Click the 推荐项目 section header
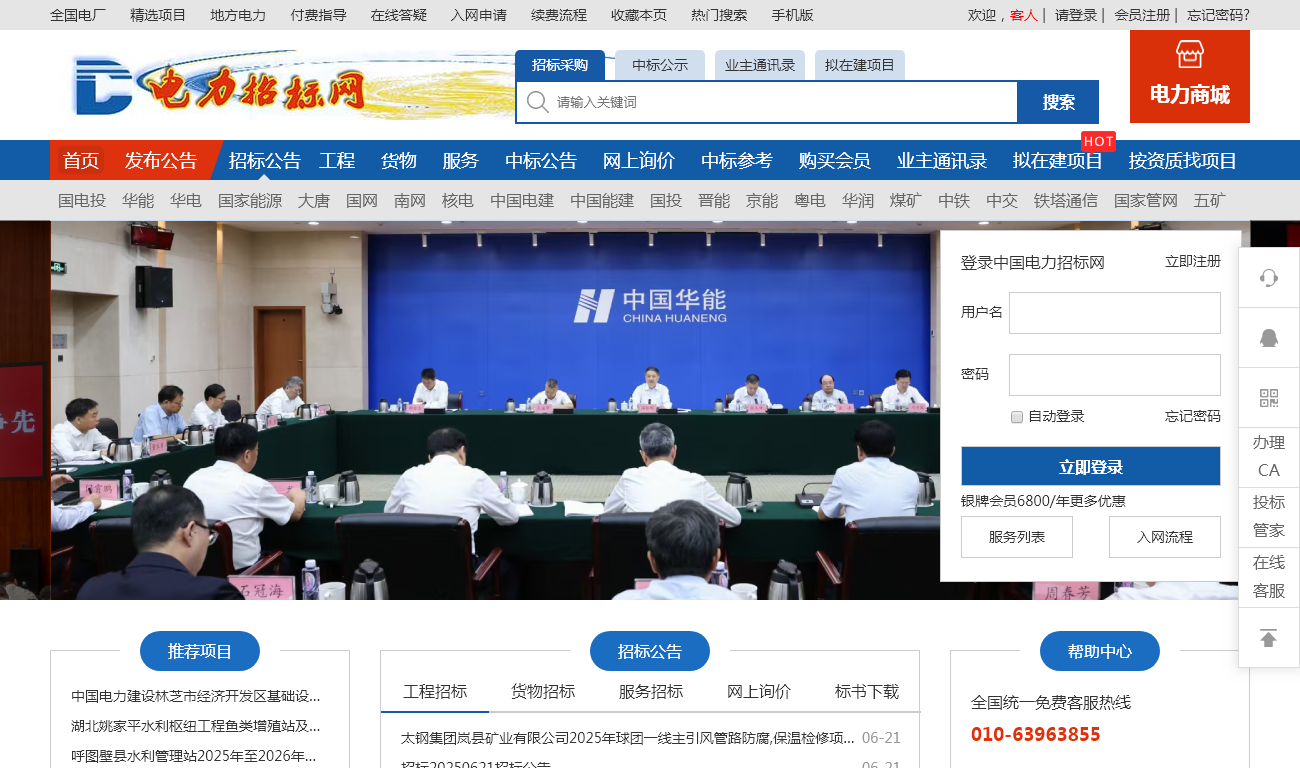The image size is (1300, 768). point(200,651)
